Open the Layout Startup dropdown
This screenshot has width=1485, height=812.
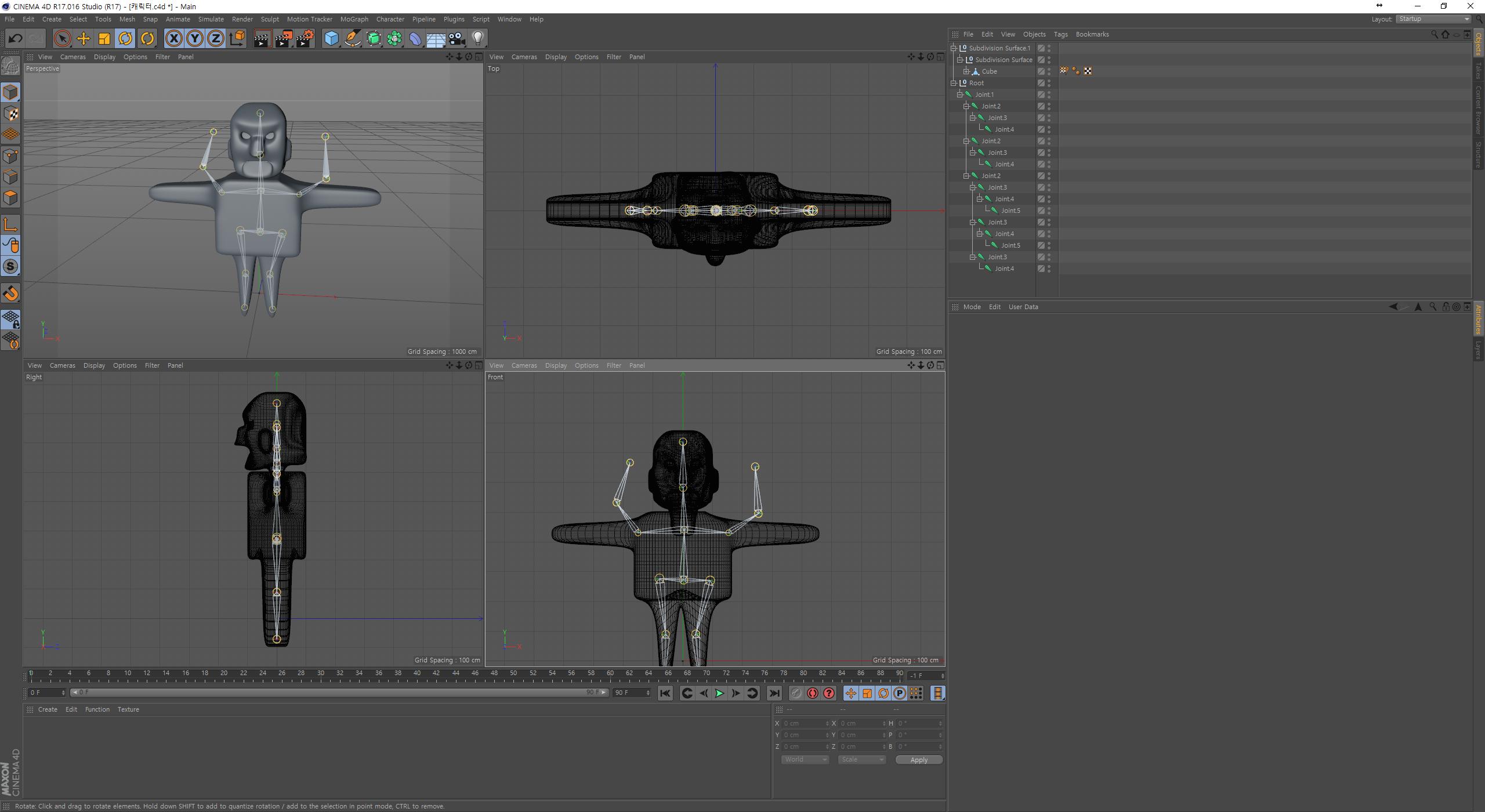tap(1433, 19)
